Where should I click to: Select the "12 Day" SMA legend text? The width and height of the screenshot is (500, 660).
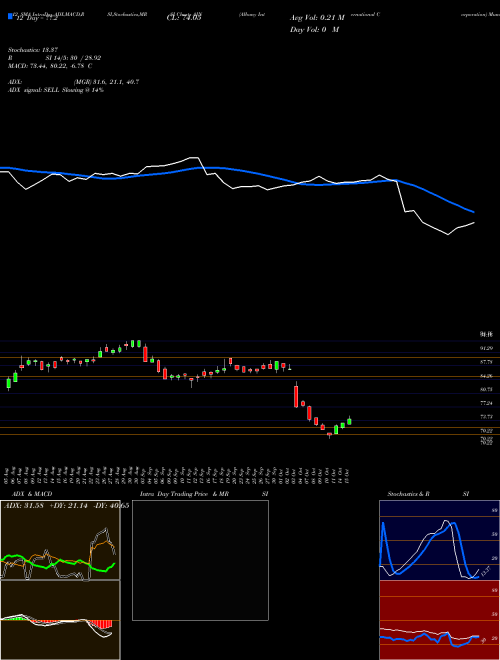[x=36, y=19]
